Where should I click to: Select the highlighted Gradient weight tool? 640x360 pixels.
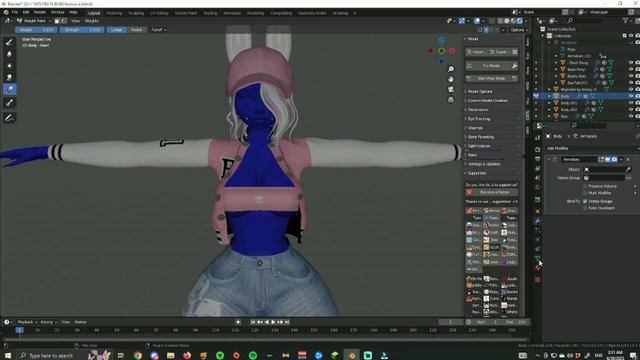[x=9, y=89]
